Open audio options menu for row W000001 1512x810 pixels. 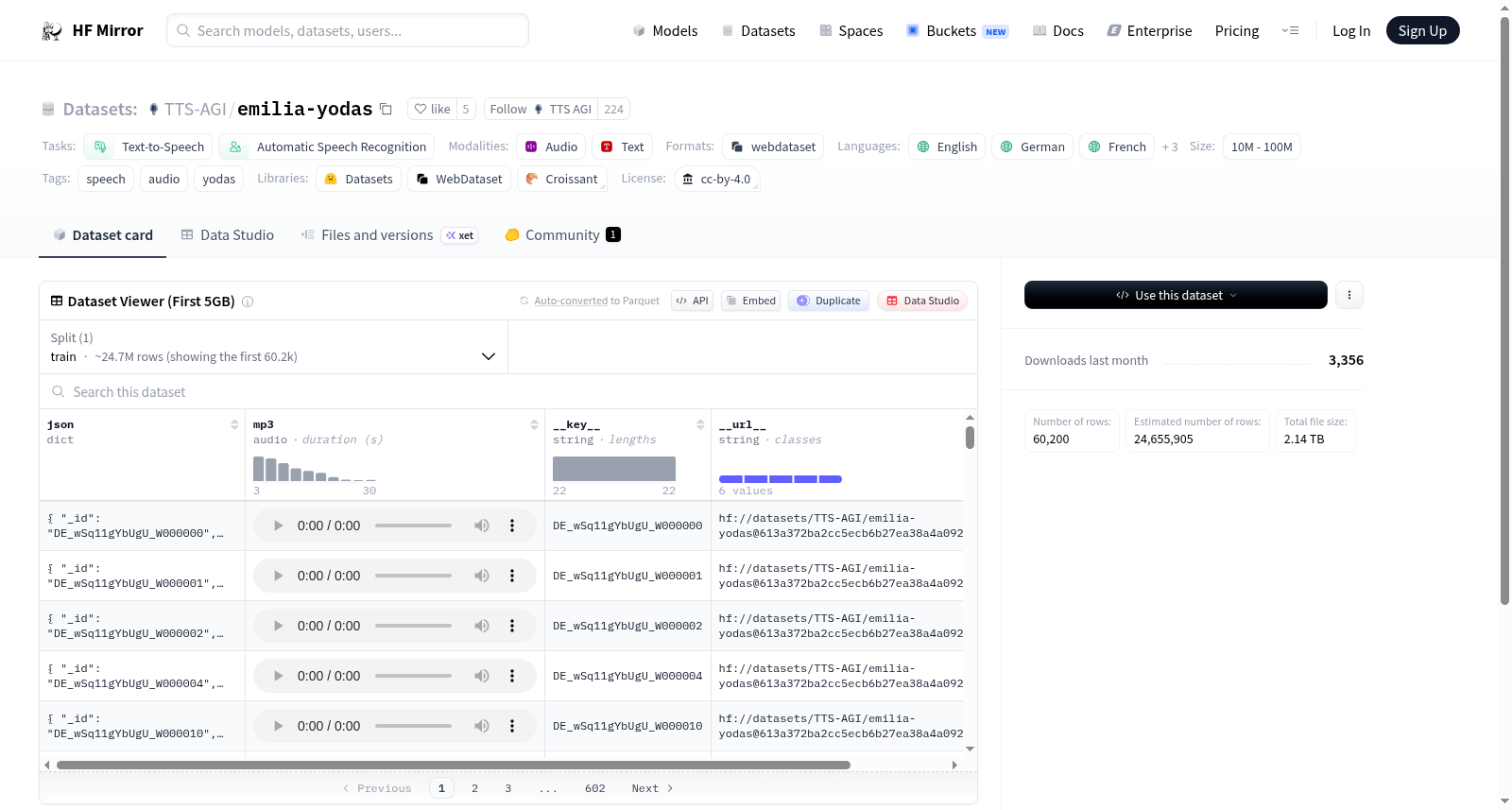512,576
